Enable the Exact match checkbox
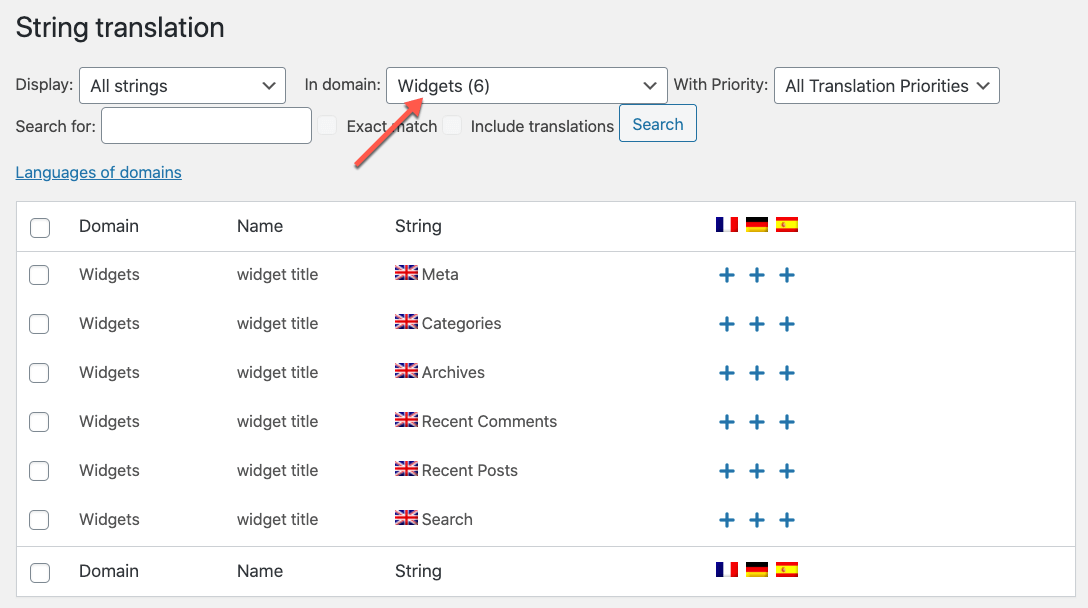 (328, 126)
